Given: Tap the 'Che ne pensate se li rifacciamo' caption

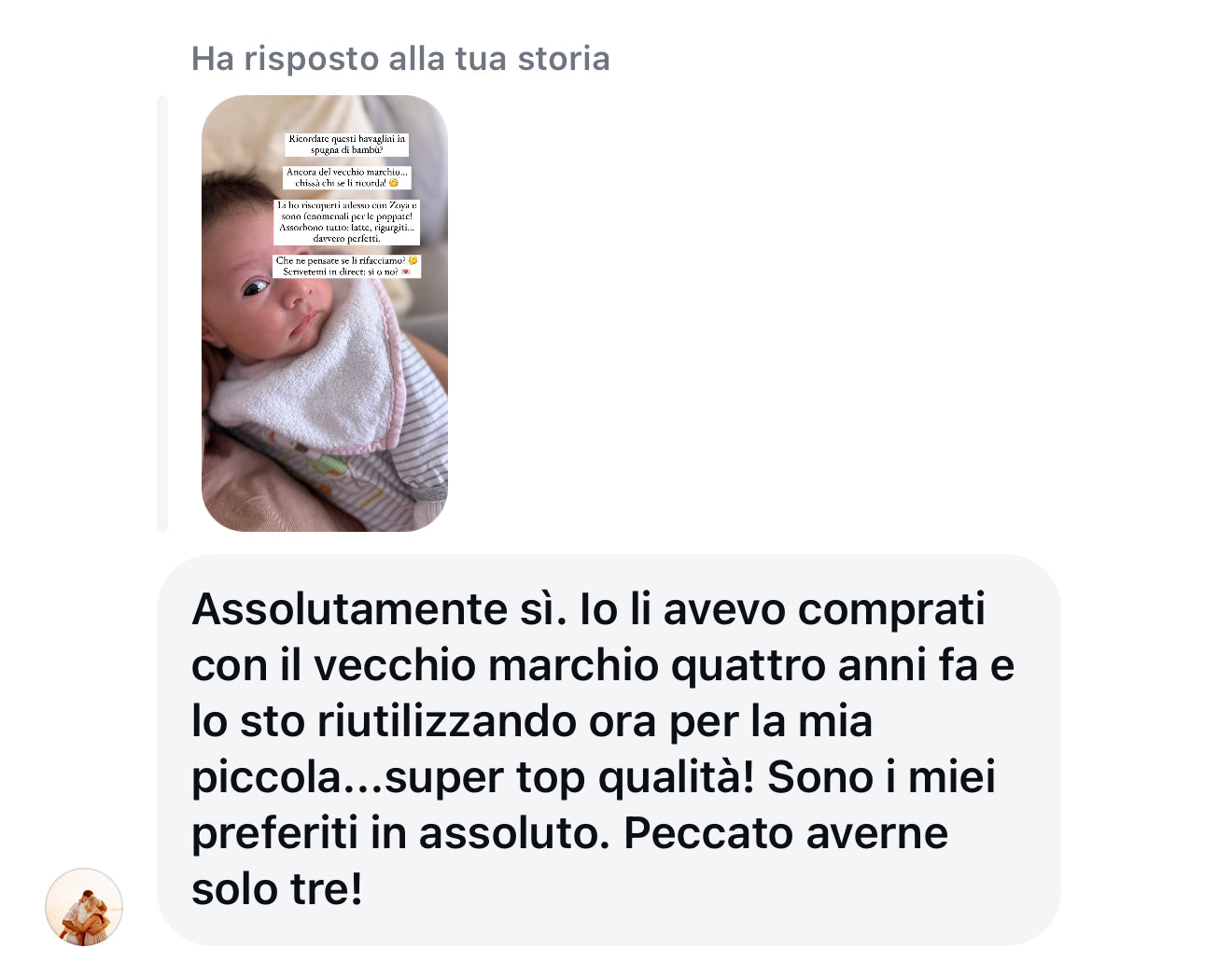Looking at the screenshot, I should 346,266.
